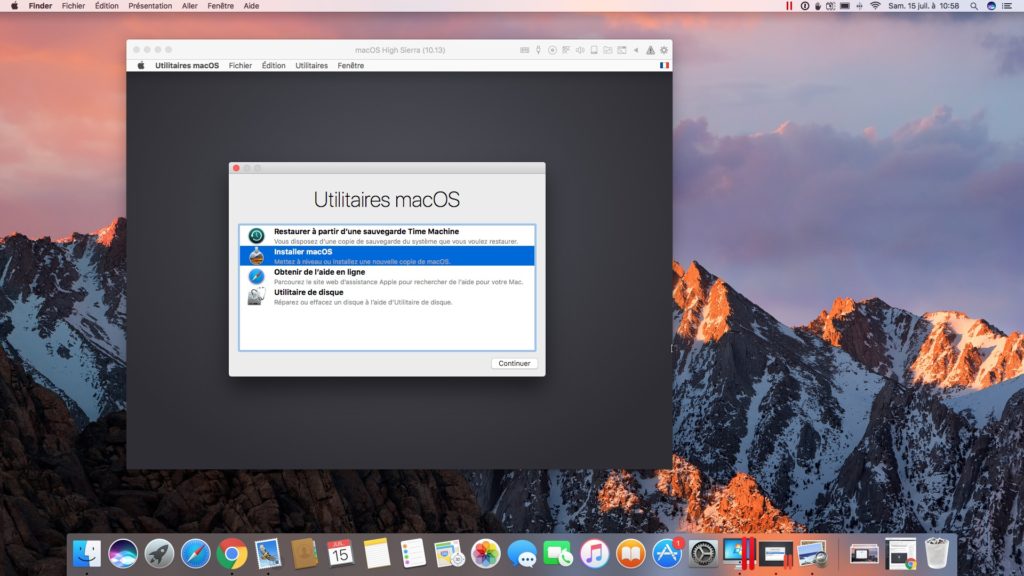This screenshot has width=1024, height=576.
Task: Click the Continuer button
Action: click(x=514, y=363)
